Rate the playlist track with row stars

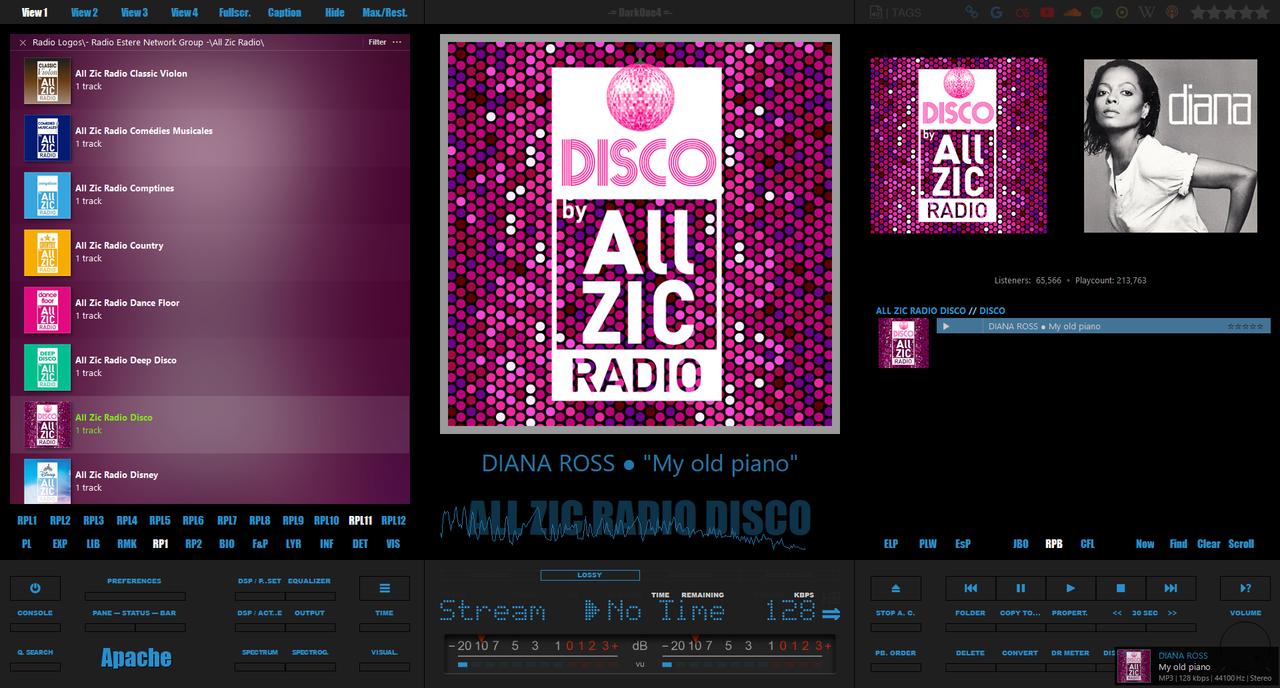1245,326
